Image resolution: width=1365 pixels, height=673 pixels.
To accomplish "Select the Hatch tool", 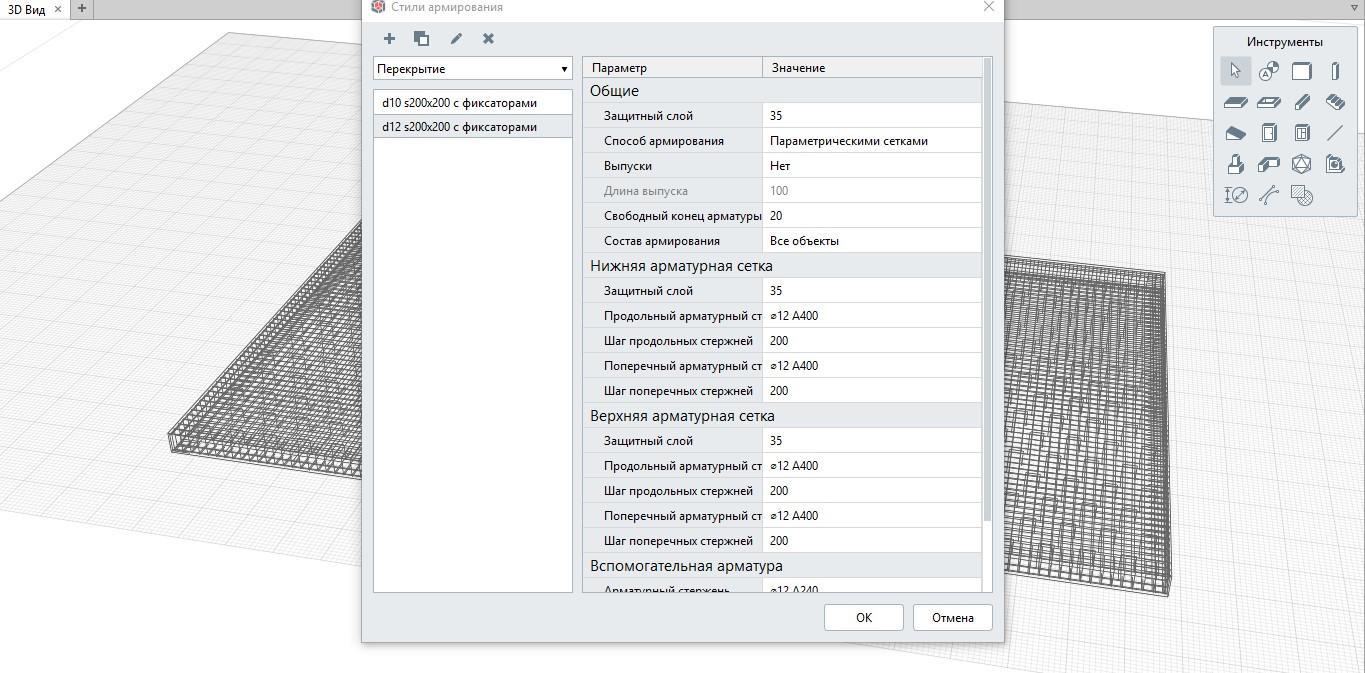I will (x=1302, y=195).
